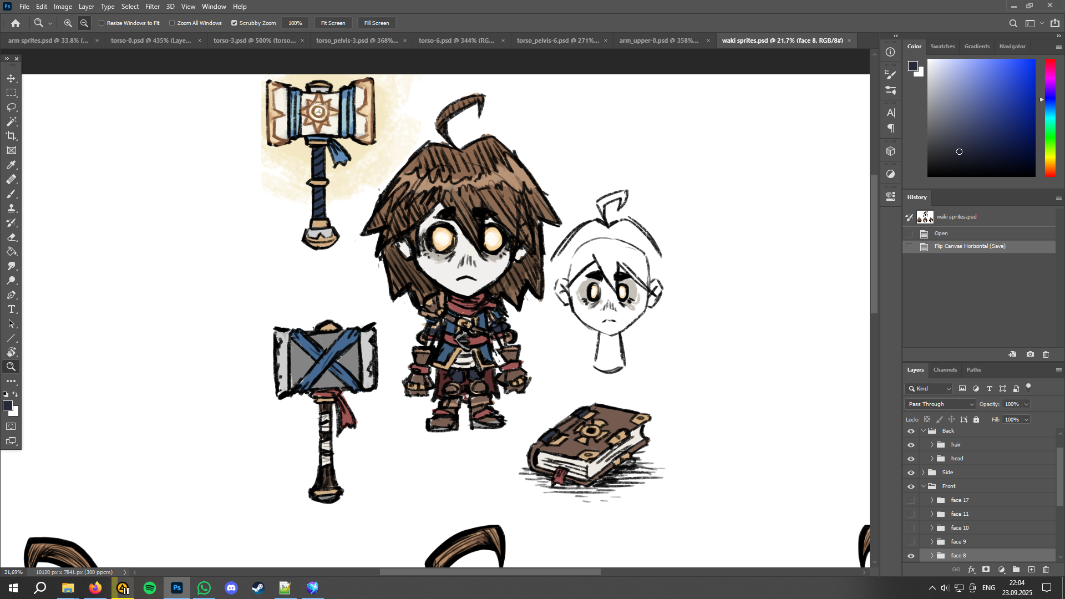
Task: Switch to the Channels tab
Action: tap(945, 370)
